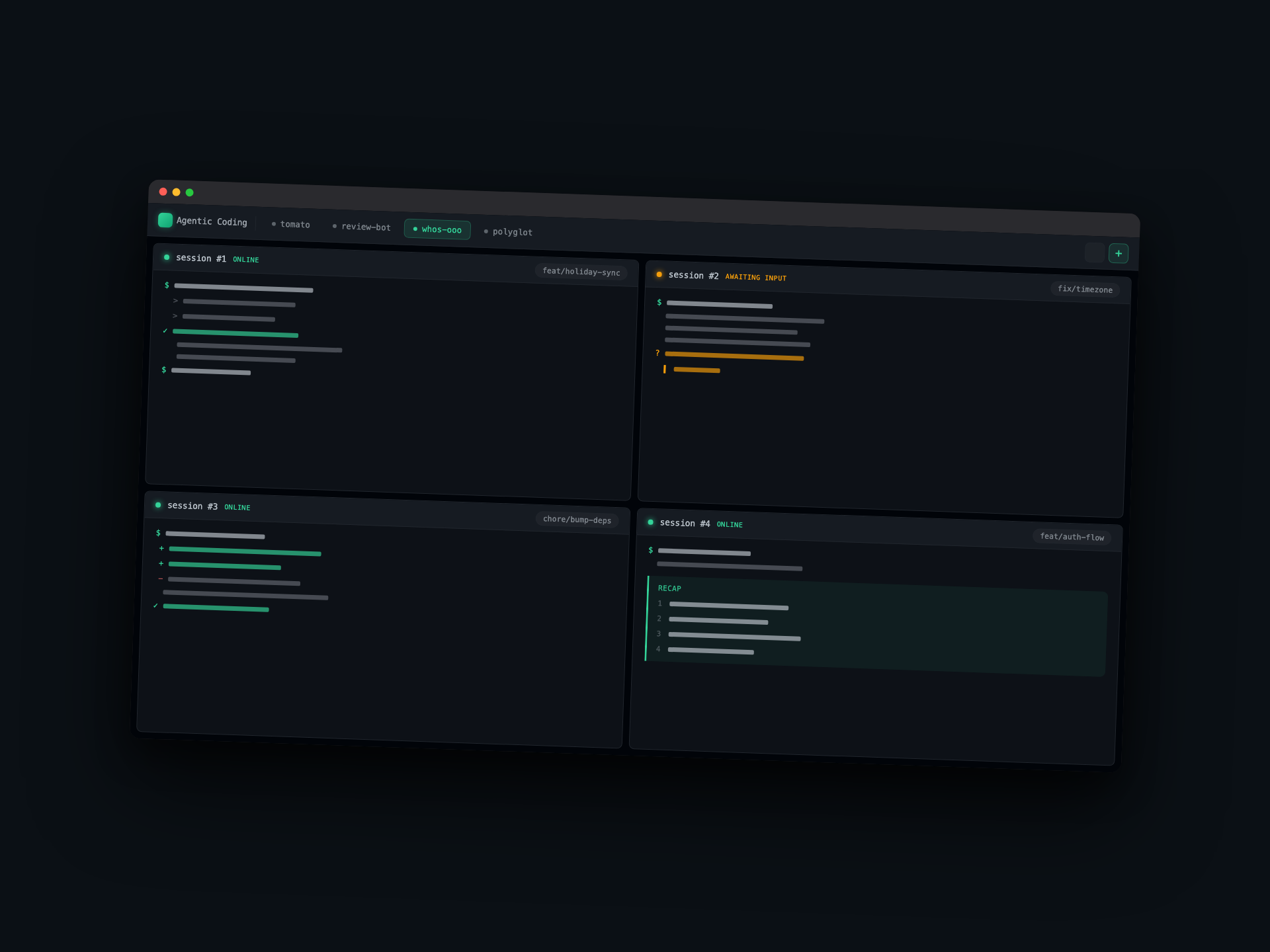Select the session #3 title
This screenshot has width=1270, height=952.
[x=192, y=506]
